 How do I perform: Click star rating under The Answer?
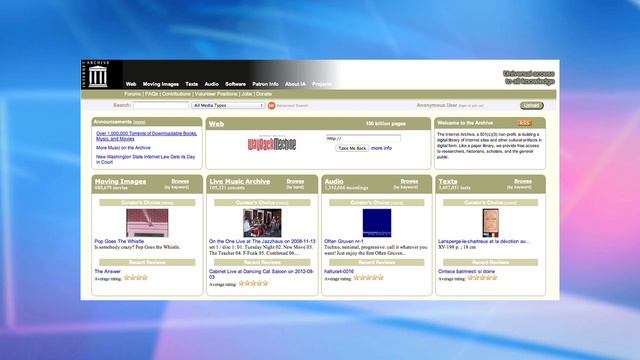[x=136, y=278]
